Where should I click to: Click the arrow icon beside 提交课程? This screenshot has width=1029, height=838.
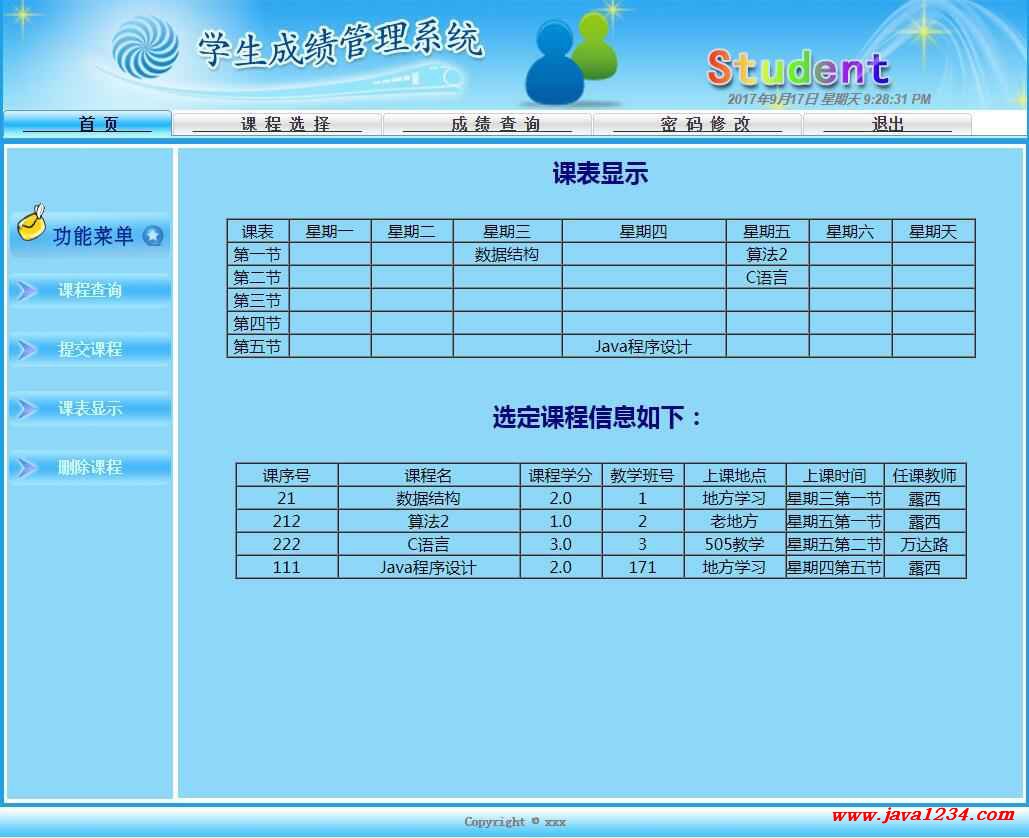pos(27,350)
